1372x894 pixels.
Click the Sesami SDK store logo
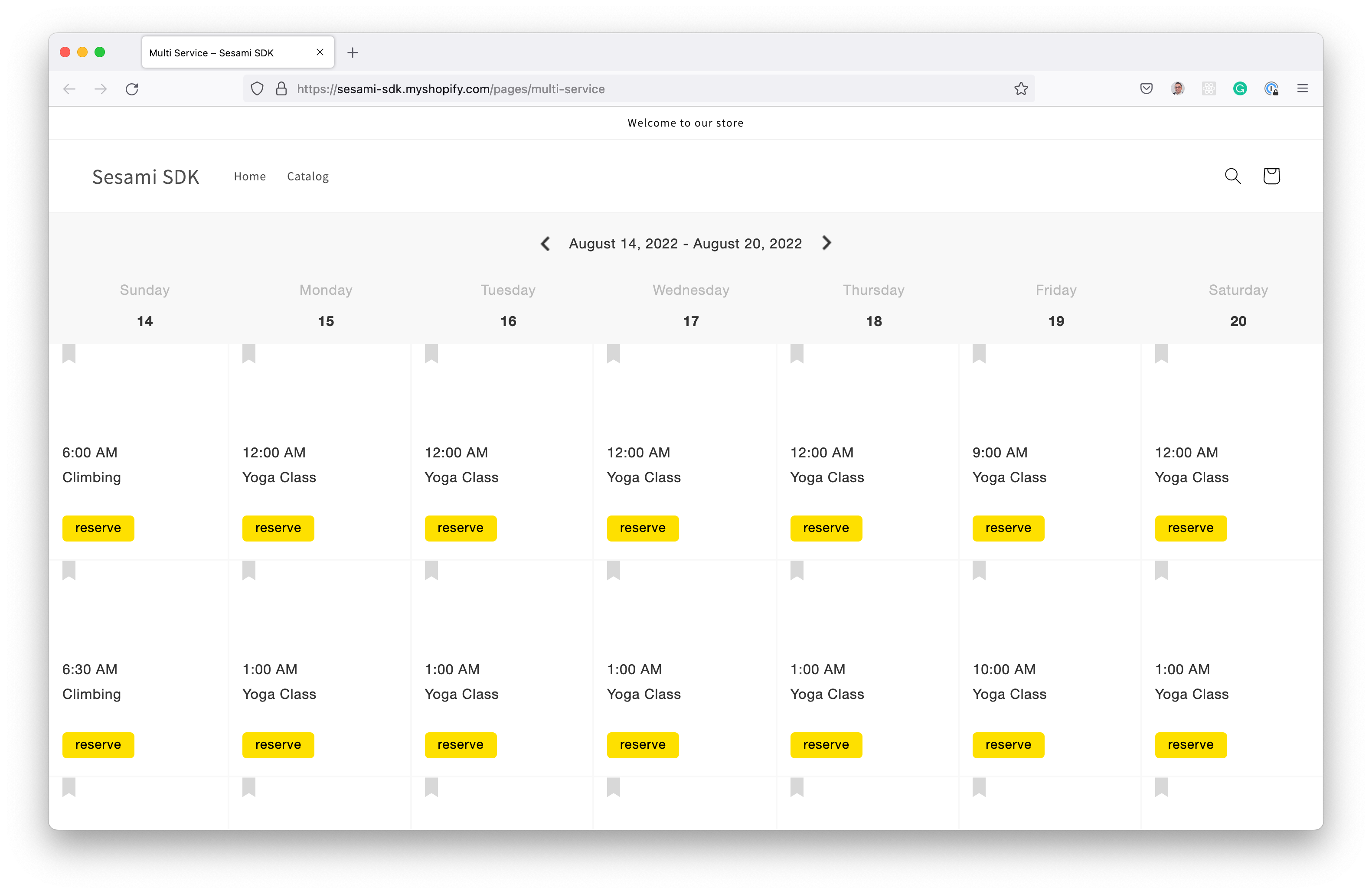click(145, 176)
